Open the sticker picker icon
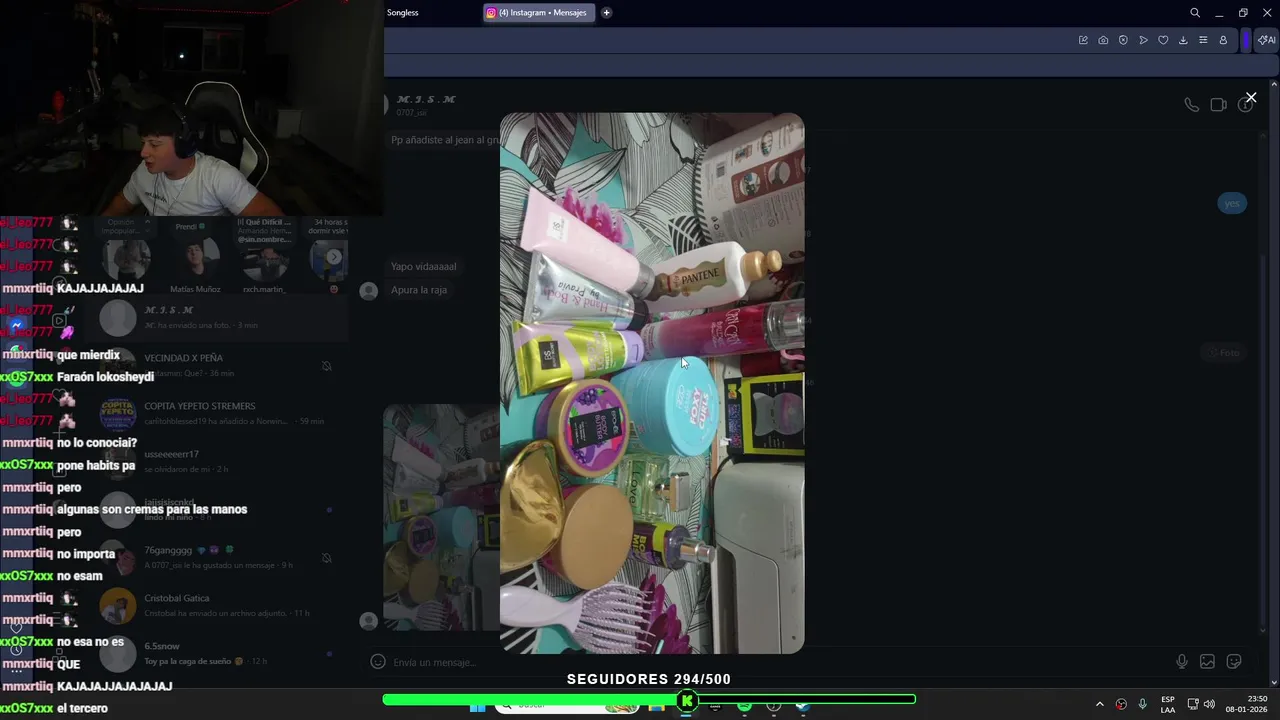Image resolution: width=1280 pixels, height=720 pixels. tap(1234, 661)
